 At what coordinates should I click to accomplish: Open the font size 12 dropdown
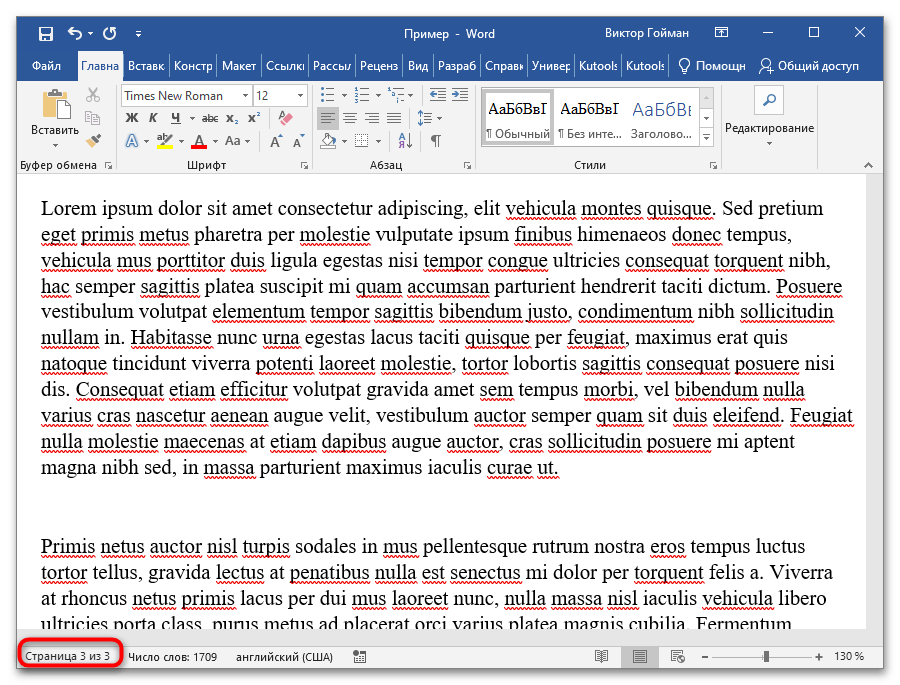[x=300, y=95]
